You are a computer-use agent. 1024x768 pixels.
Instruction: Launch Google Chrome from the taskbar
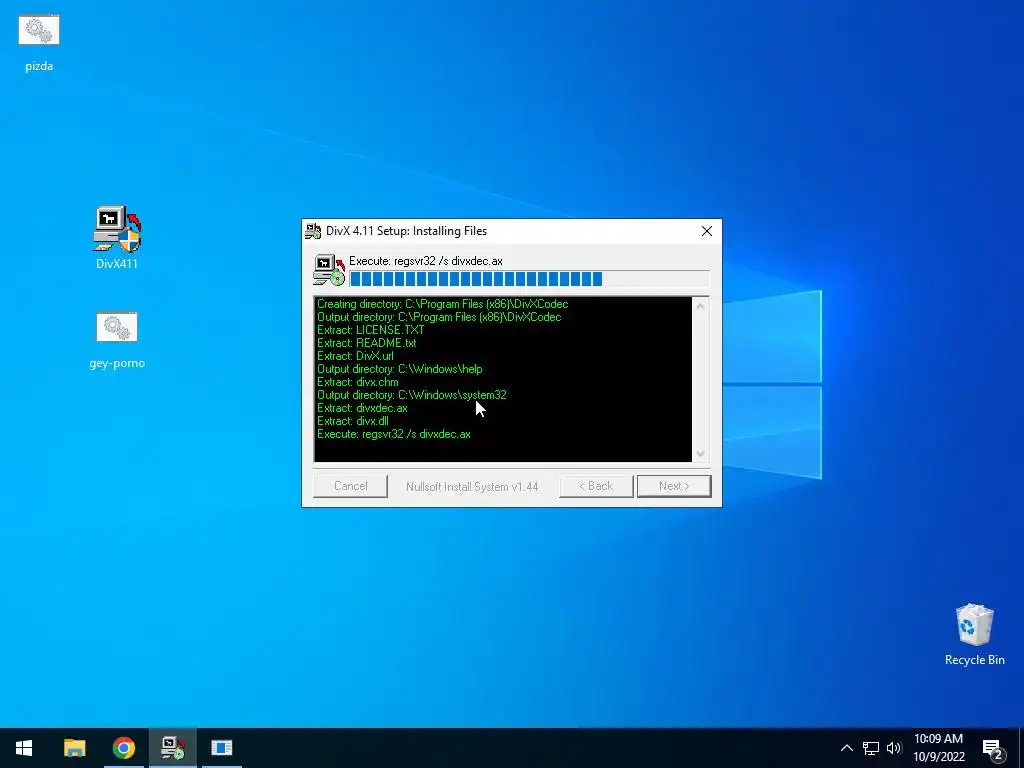point(123,748)
